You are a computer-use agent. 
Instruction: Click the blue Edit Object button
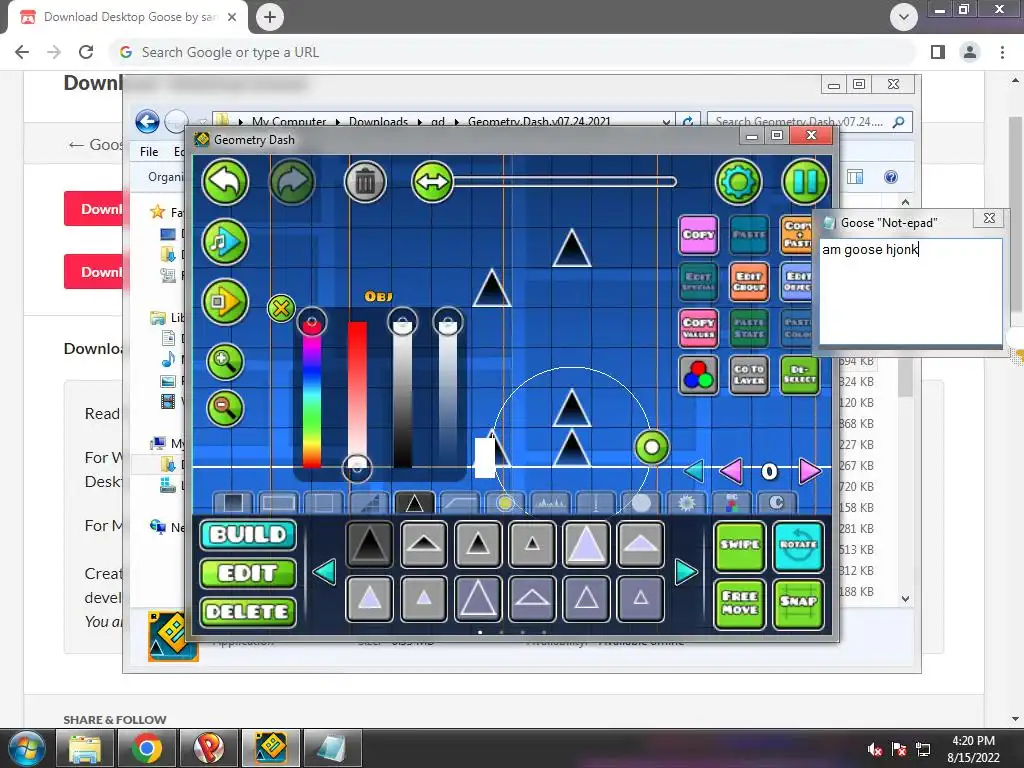click(796, 282)
